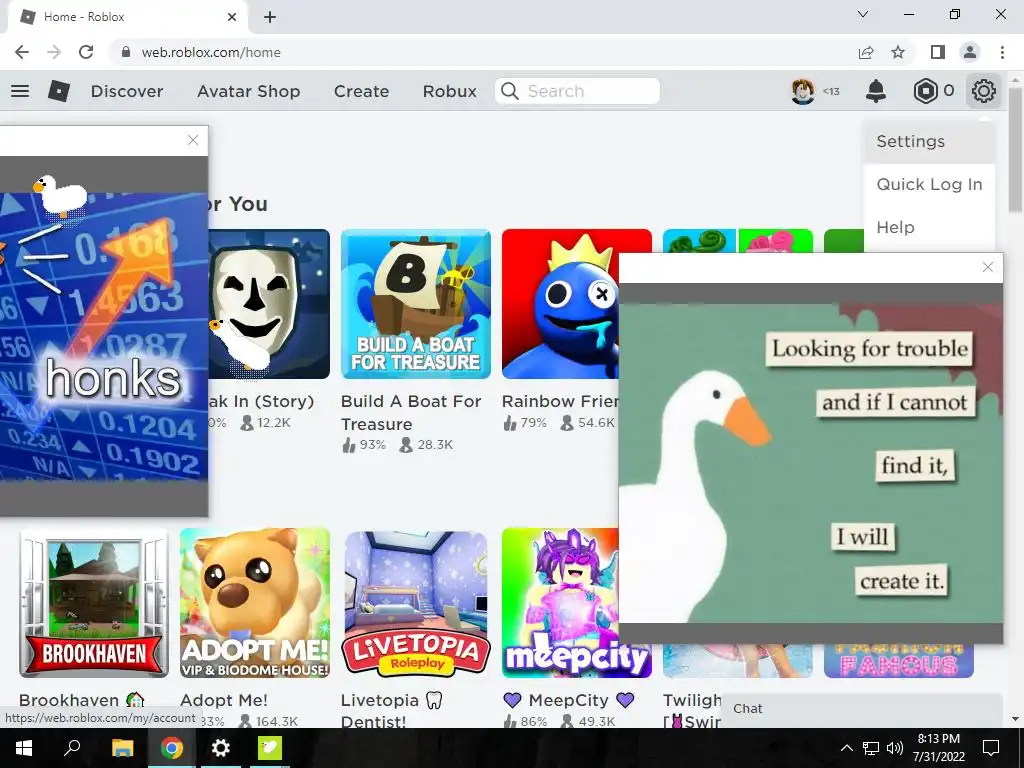Click the Build A Boat For Treasure title
This screenshot has height=768, width=1024.
coord(411,412)
